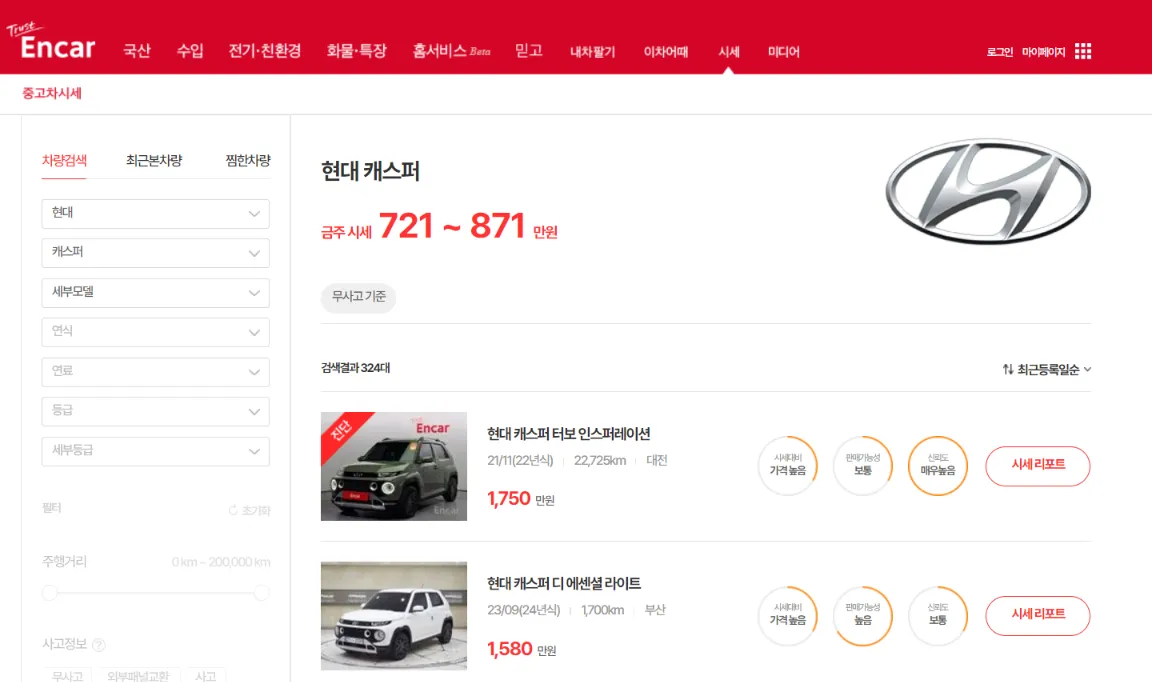Click the 신뢰도 보통 gauge for 1,580 listing
The image size is (1152, 682).
click(937, 616)
